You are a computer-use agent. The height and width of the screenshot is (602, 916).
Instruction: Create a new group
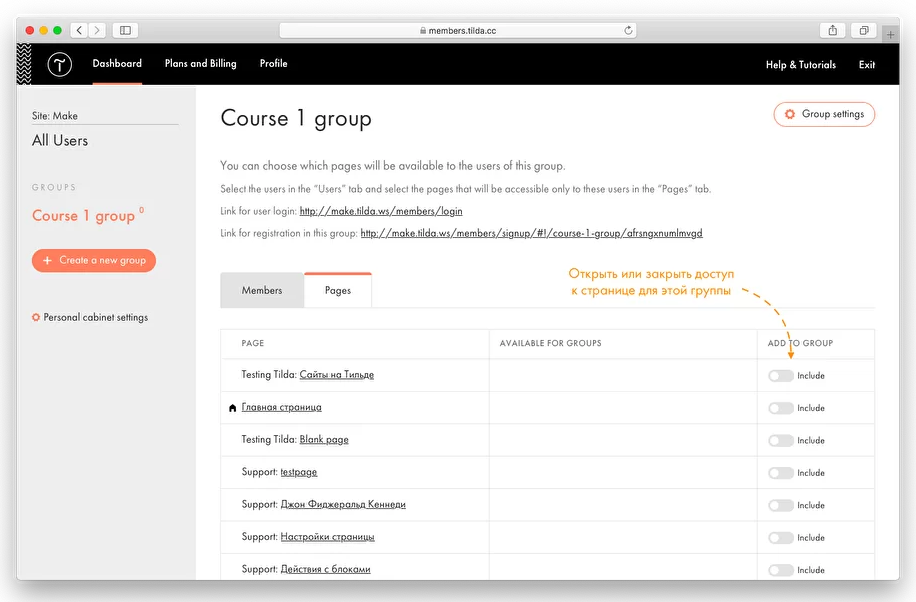94,261
